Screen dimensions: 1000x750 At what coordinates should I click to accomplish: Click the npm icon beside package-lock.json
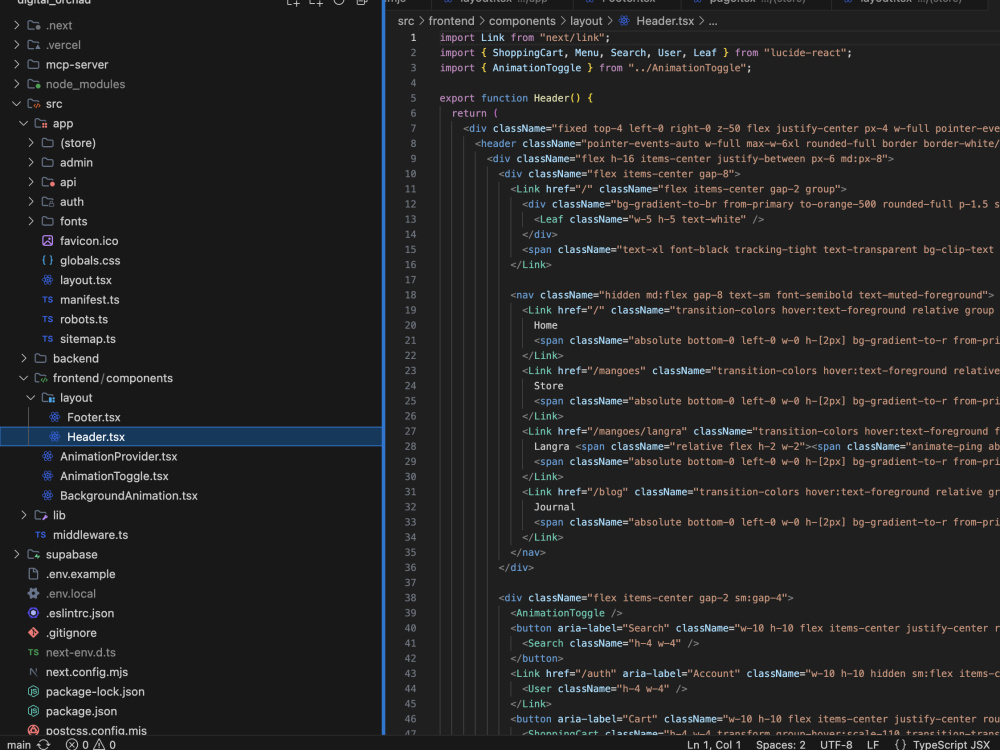[33, 691]
